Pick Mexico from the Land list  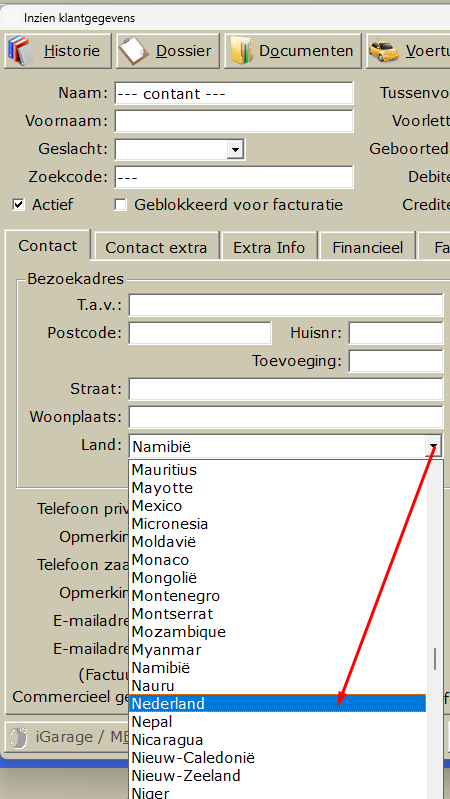278,506
